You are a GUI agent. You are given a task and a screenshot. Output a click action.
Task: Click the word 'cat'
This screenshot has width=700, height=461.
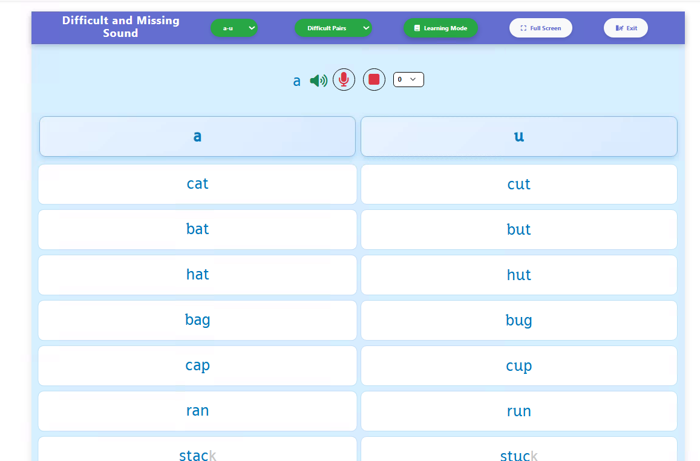pos(197,184)
